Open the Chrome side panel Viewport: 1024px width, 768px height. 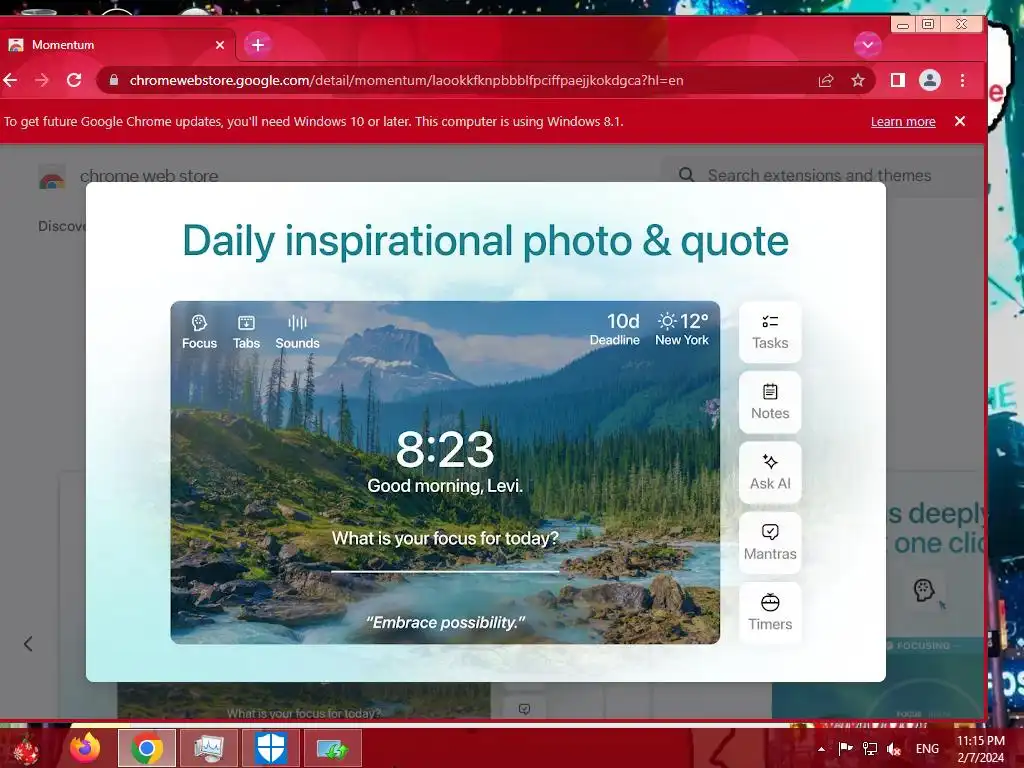(x=897, y=80)
